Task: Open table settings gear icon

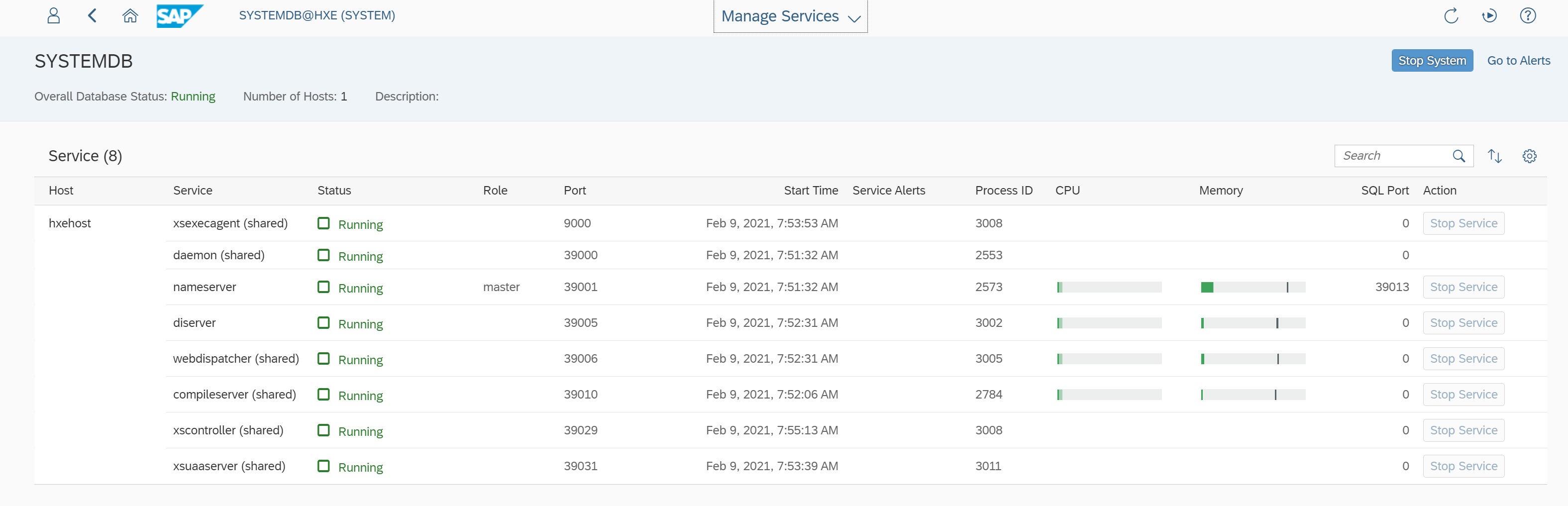Action: coord(1529,156)
